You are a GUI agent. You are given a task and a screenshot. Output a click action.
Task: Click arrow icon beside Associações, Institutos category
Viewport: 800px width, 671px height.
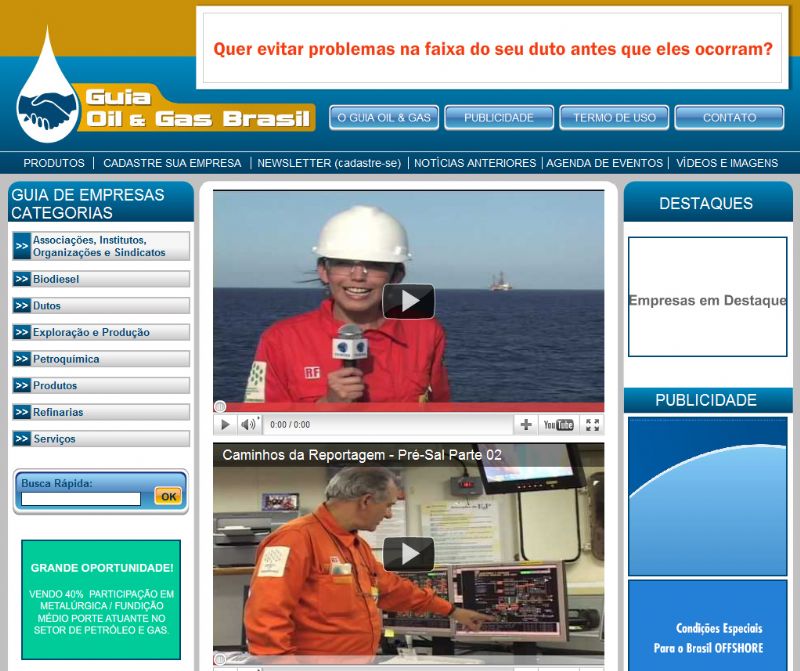(x=22, y=246)
